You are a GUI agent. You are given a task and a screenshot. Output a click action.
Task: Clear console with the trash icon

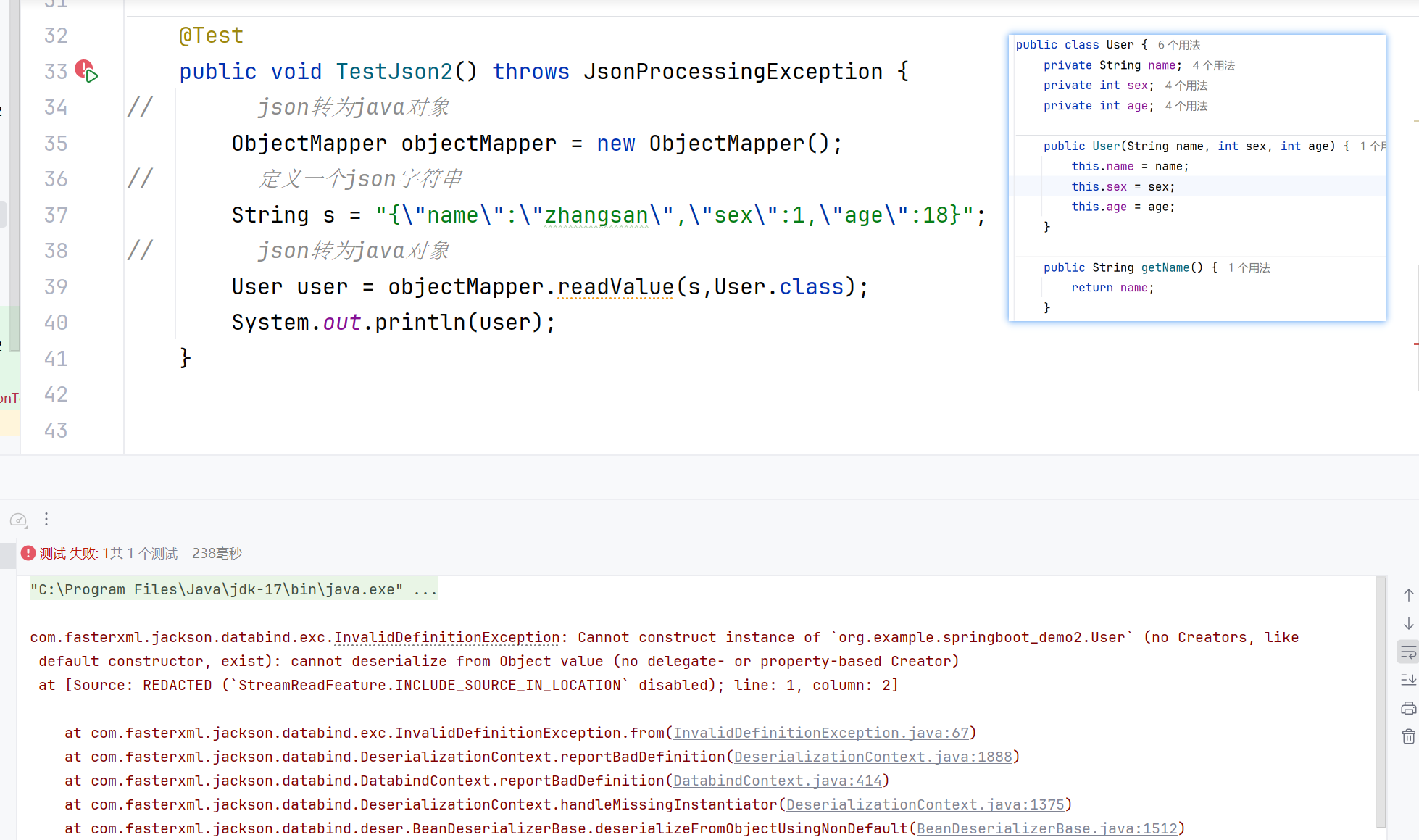coord(1408,736)
